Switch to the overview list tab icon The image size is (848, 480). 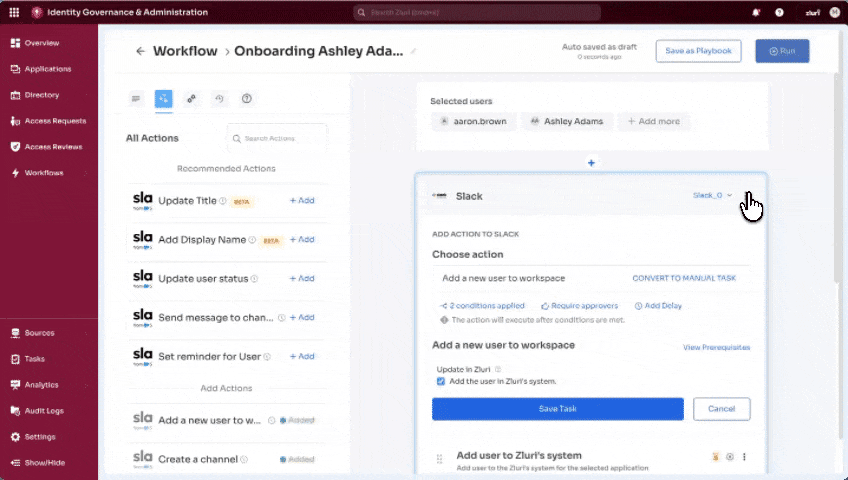tap(136, 98)
